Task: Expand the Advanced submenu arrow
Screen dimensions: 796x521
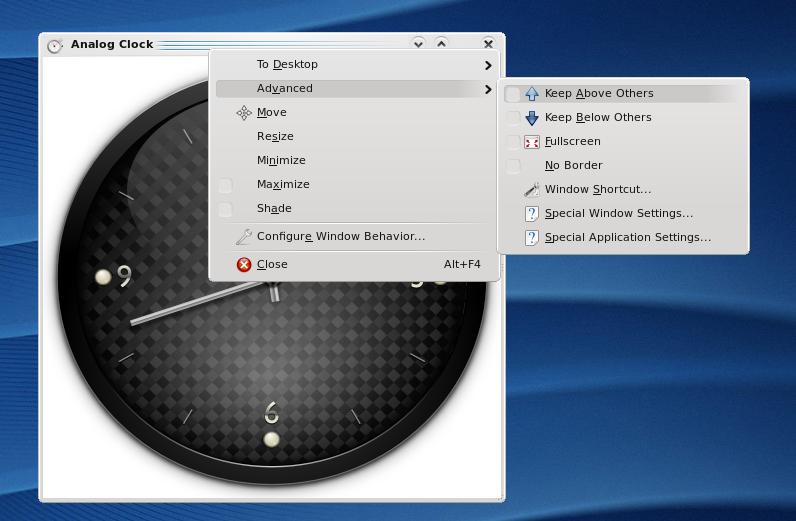Action: [488, 89]
